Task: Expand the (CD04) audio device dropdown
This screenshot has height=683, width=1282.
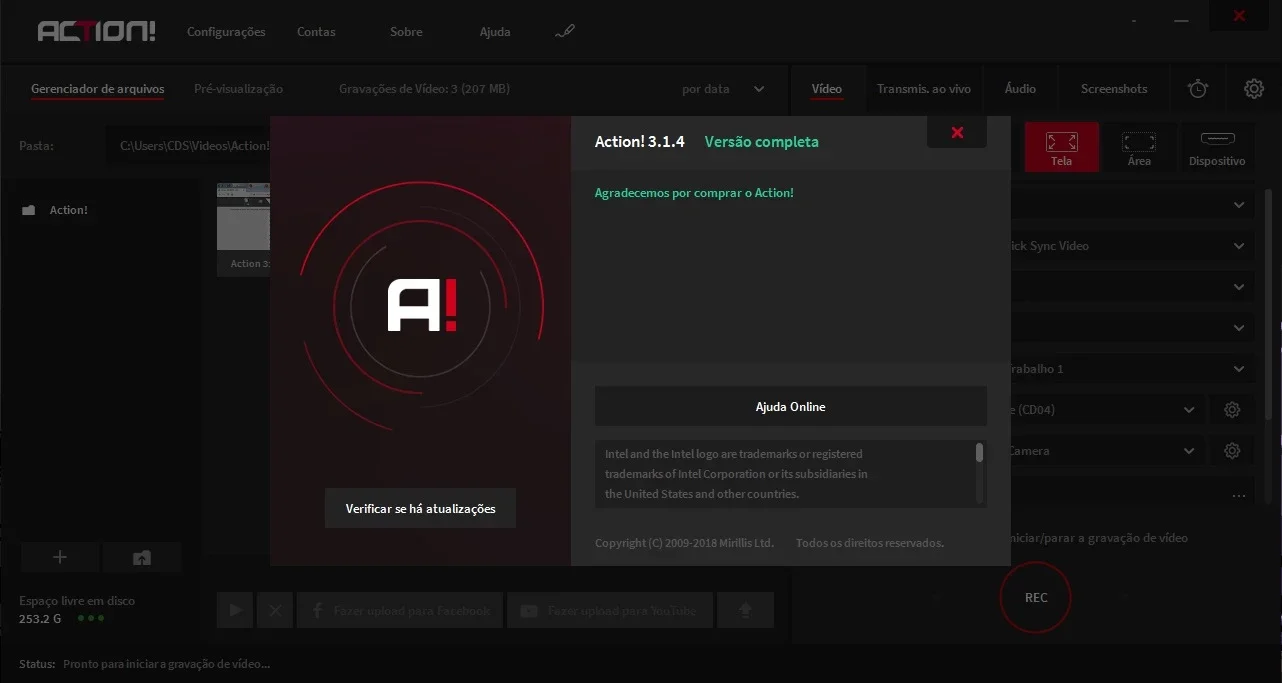Action: [1189, 410]
